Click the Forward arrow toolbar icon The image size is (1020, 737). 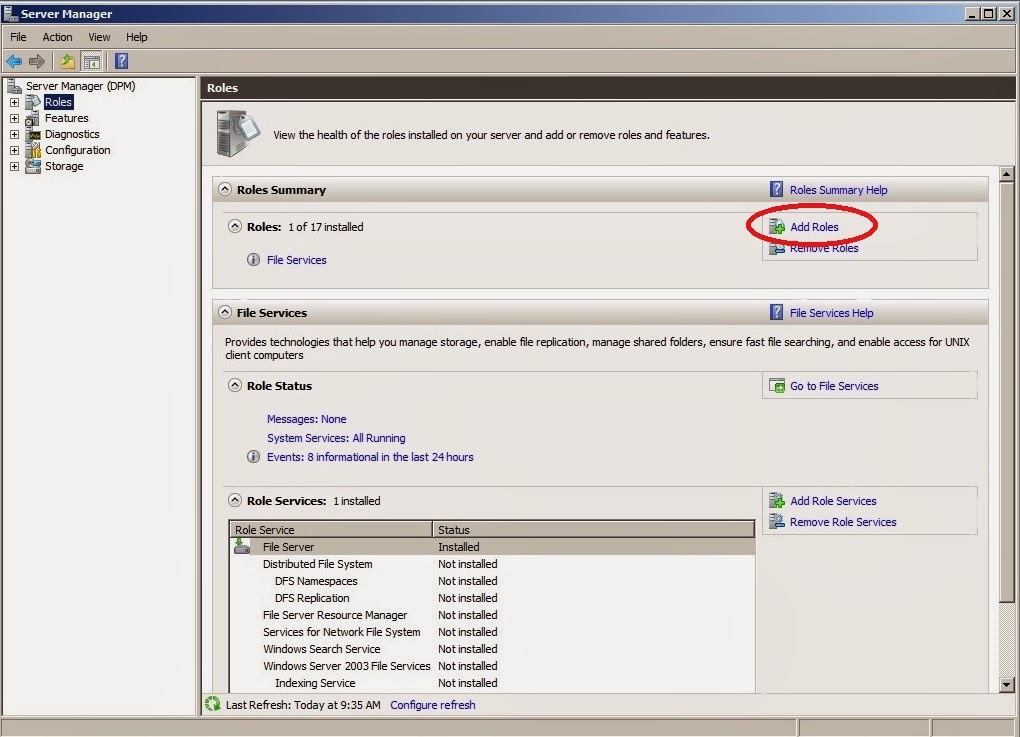[36, 62]
